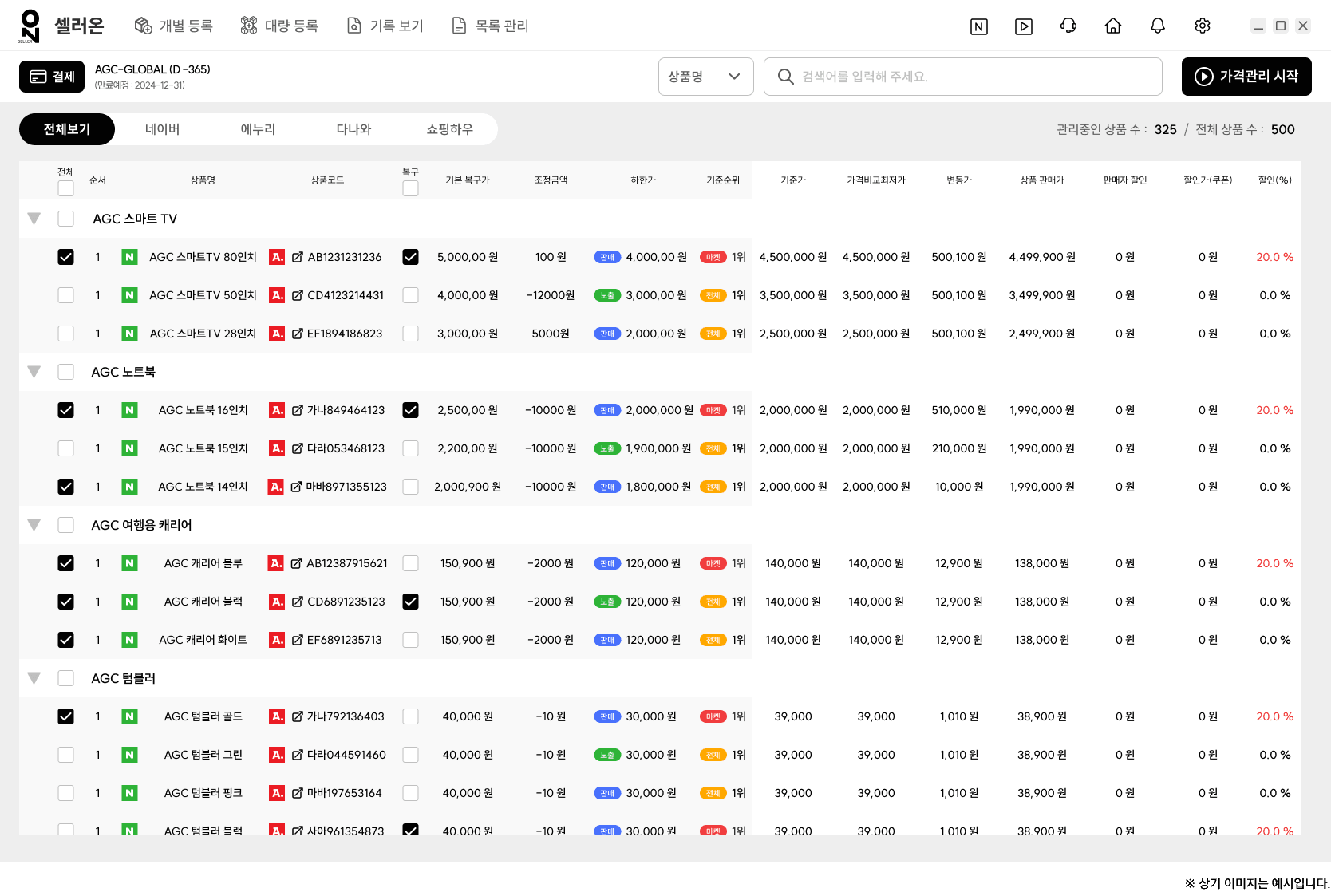Open 기록 보기 record viewer
Image resolution: width=1331 pixels, height=896 pixels.
(385, 26)
